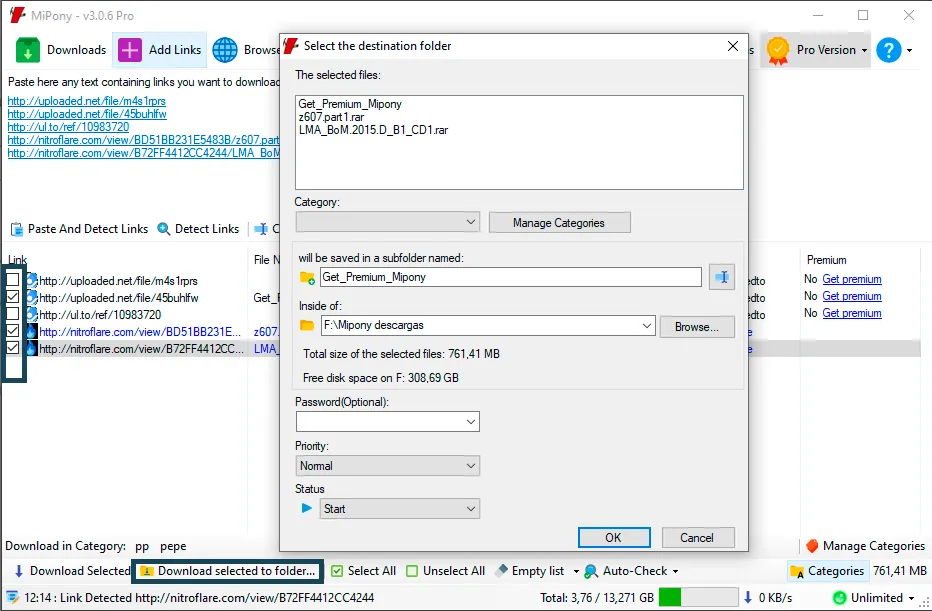
Task: Close the destination folder dialog
Action: (733, 46)
